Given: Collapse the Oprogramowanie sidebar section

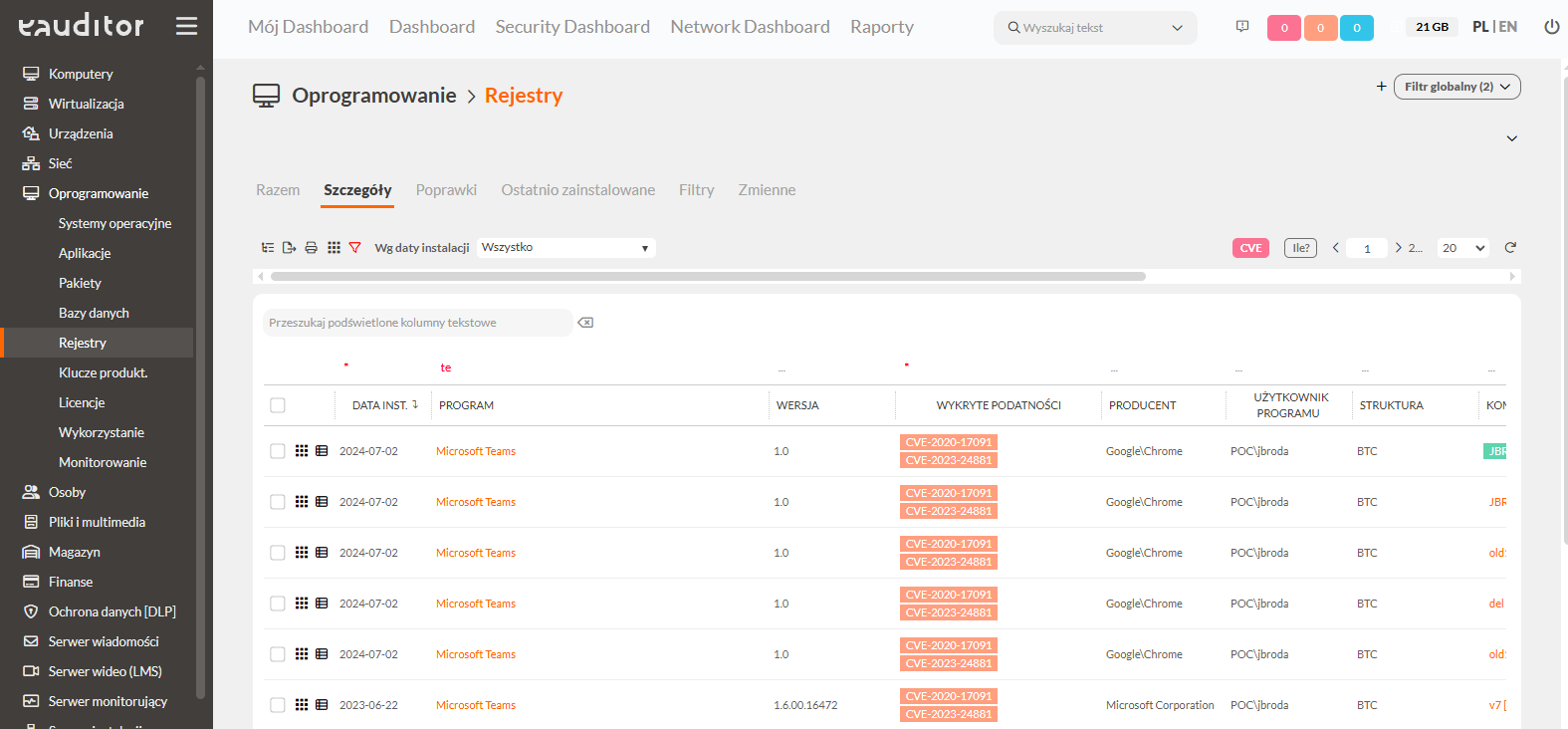Looking at the screenshot, I should [98, 193].
